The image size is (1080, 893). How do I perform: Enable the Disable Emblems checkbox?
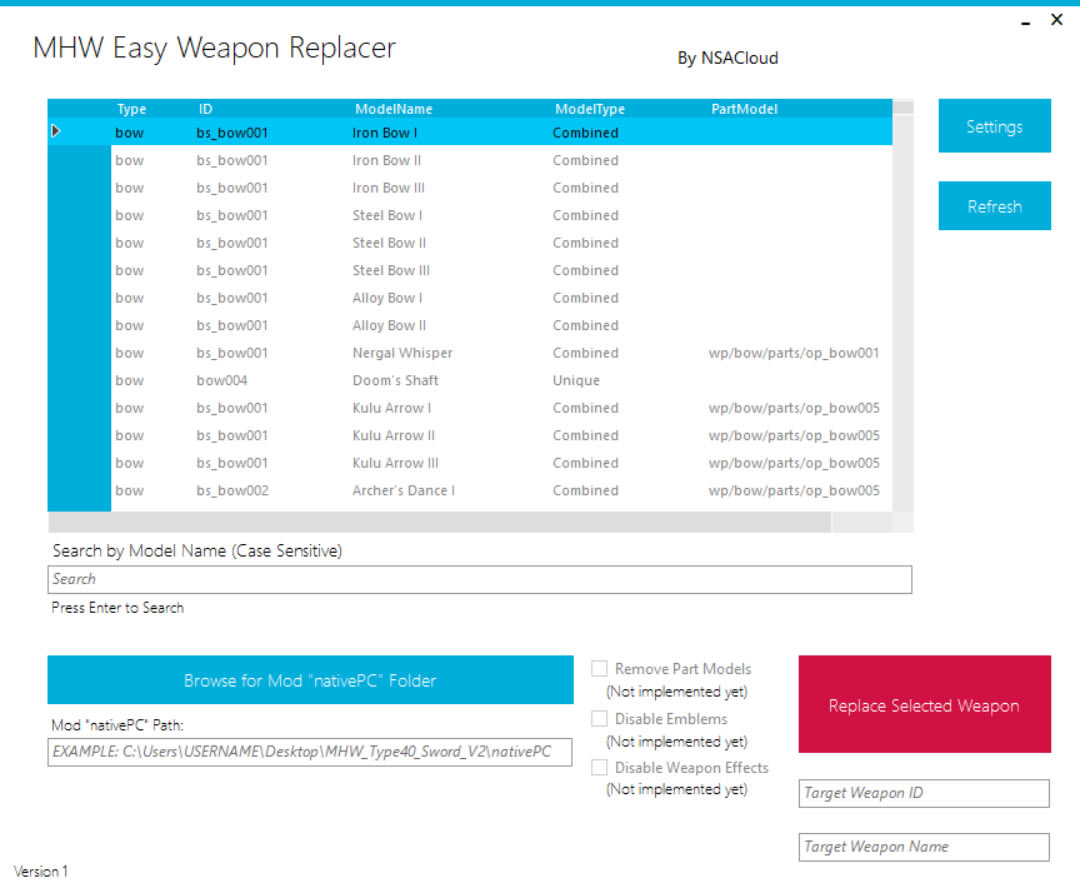click(x=600, y=719)
